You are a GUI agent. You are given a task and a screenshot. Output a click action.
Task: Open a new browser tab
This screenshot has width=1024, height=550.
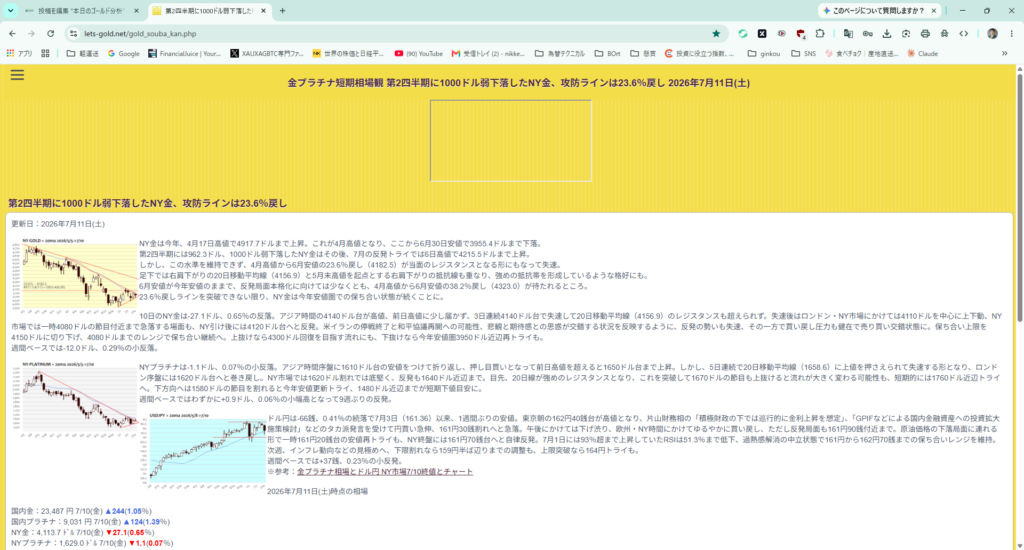pyautogui.click(x=282, y=10)
